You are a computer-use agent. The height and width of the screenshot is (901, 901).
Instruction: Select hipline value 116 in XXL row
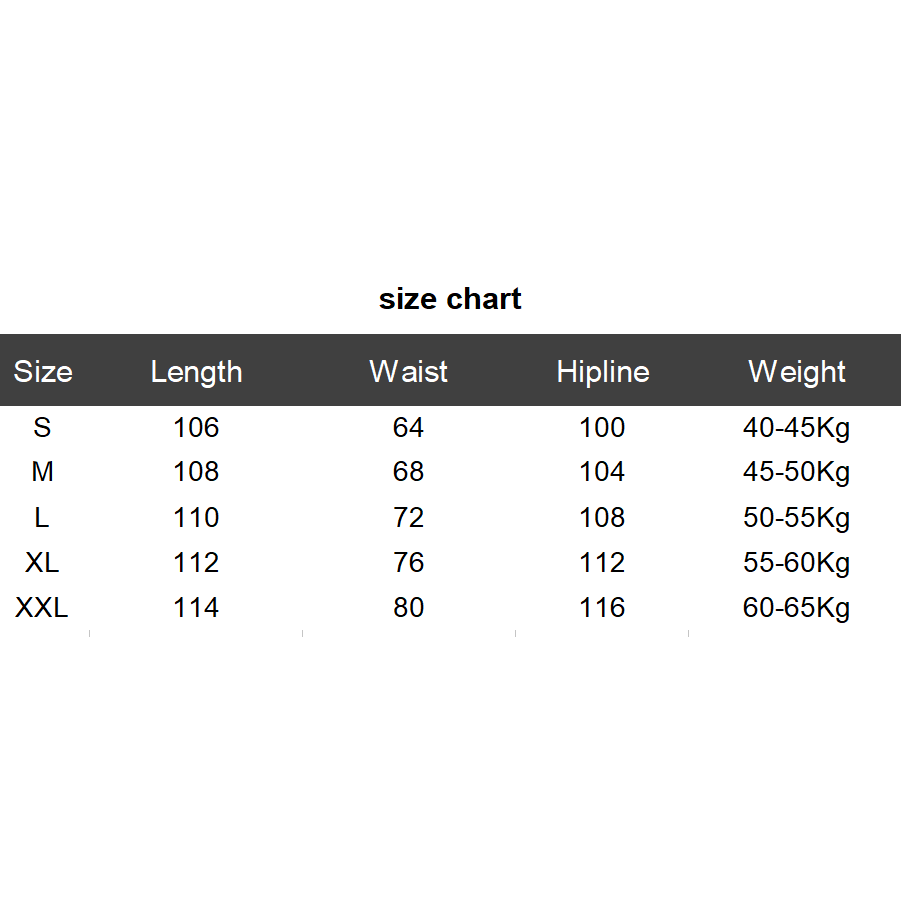602,608
